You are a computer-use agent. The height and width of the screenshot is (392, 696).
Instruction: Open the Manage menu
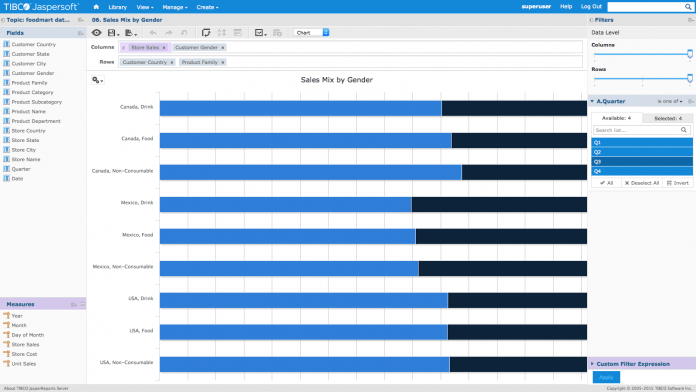(x=175, y=7)
